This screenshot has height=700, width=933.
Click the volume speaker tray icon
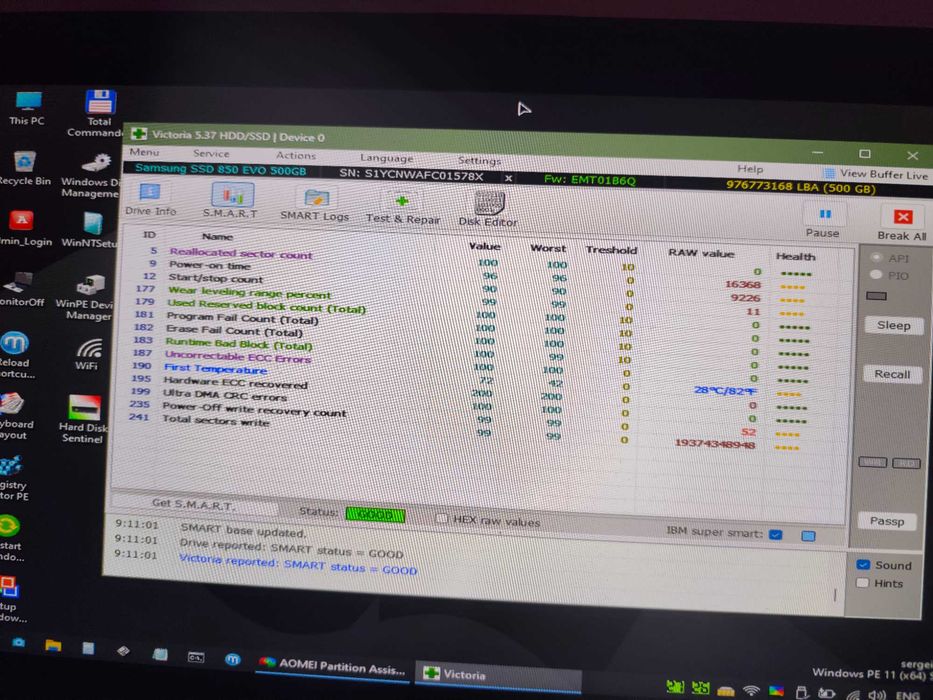click(876, 695)
